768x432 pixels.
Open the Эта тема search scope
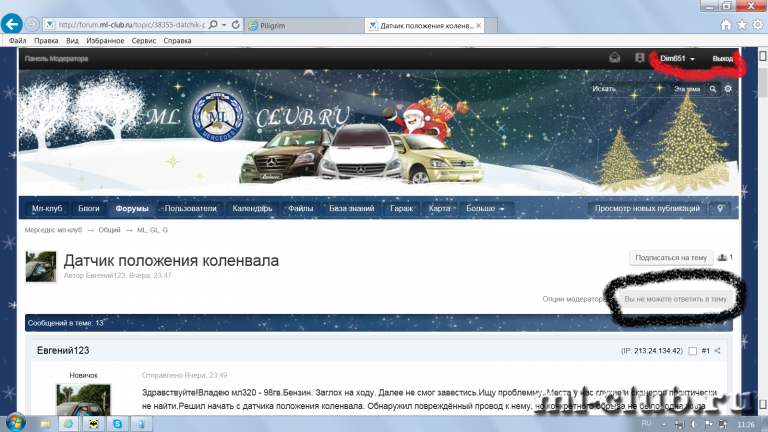[687, 89]
